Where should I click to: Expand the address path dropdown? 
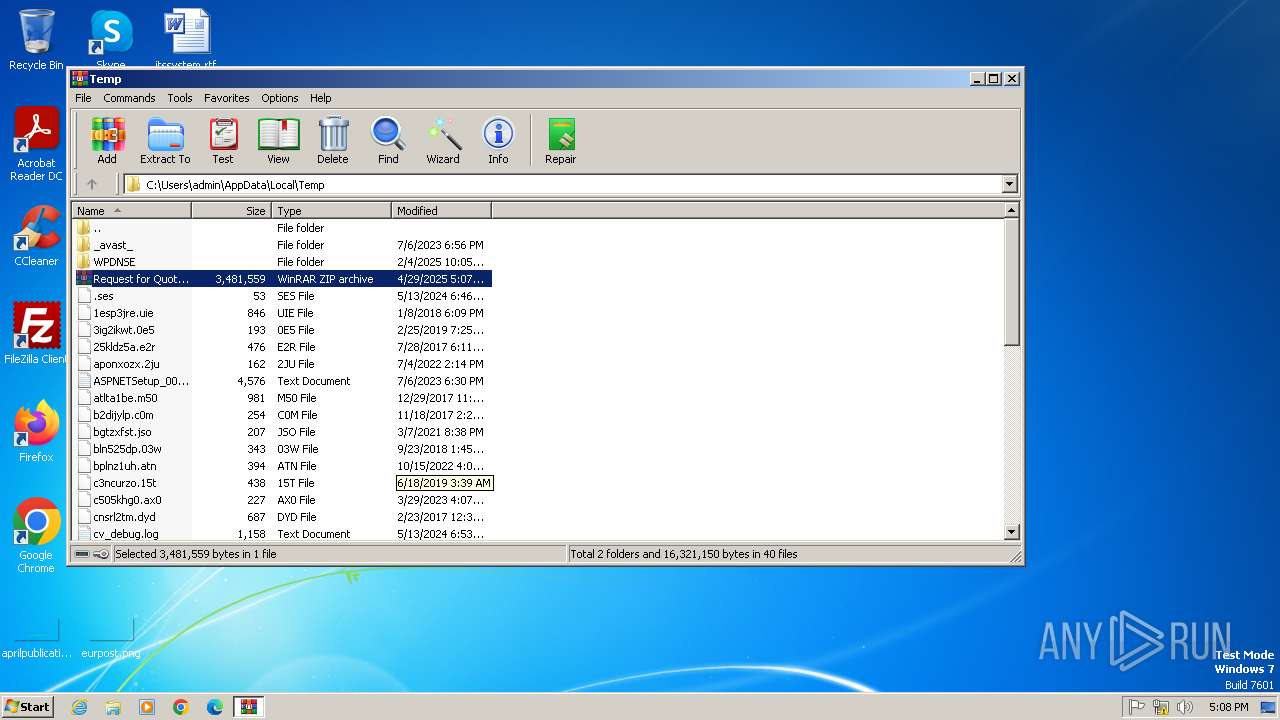pos(1009,184)
